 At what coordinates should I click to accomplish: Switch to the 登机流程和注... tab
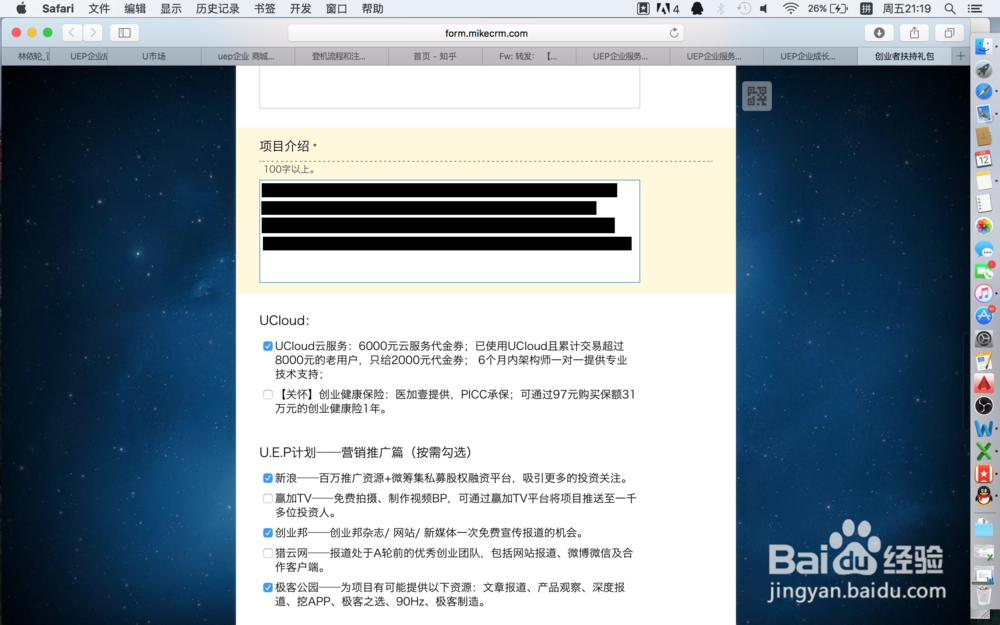click(x=341, y=56)
